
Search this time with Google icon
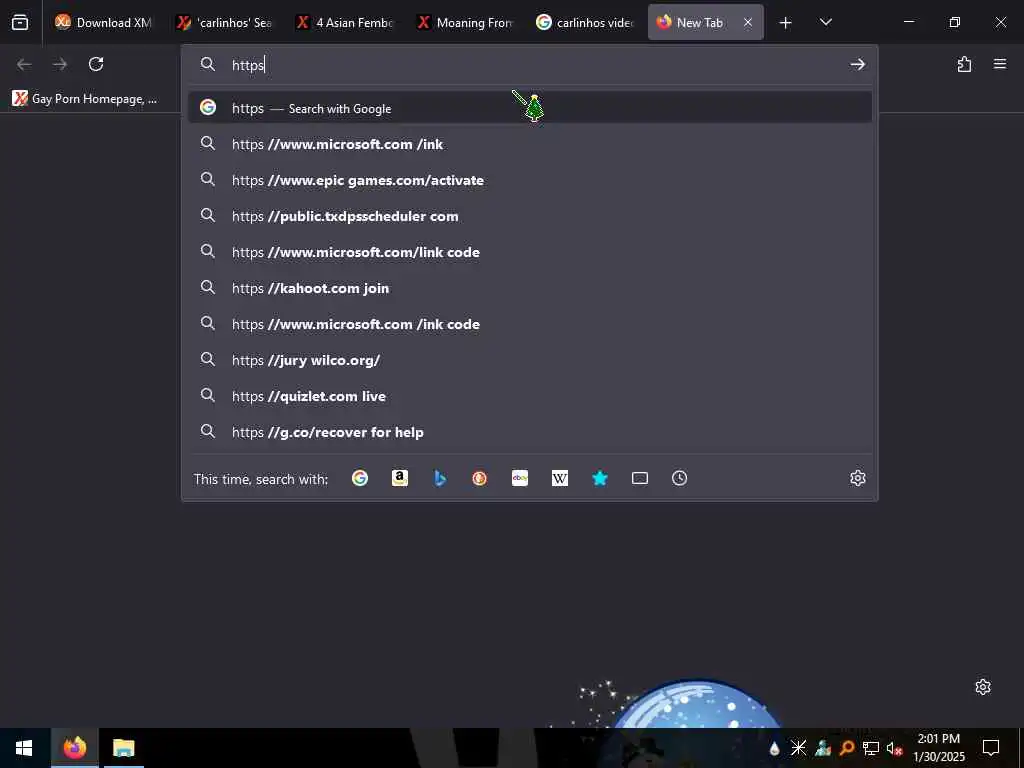click(360, 478)
